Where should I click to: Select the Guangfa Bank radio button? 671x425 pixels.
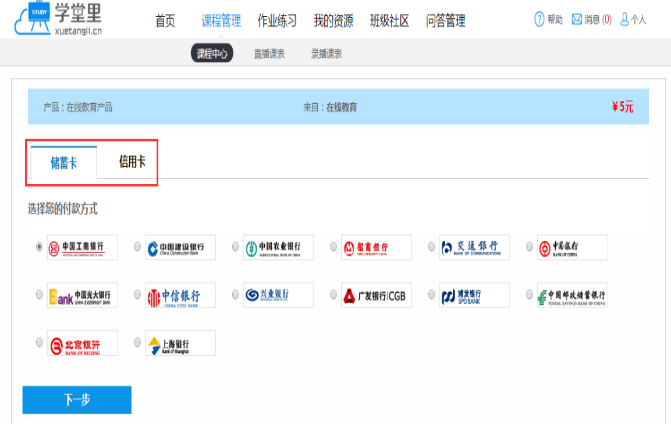click(x=333, y=295)
